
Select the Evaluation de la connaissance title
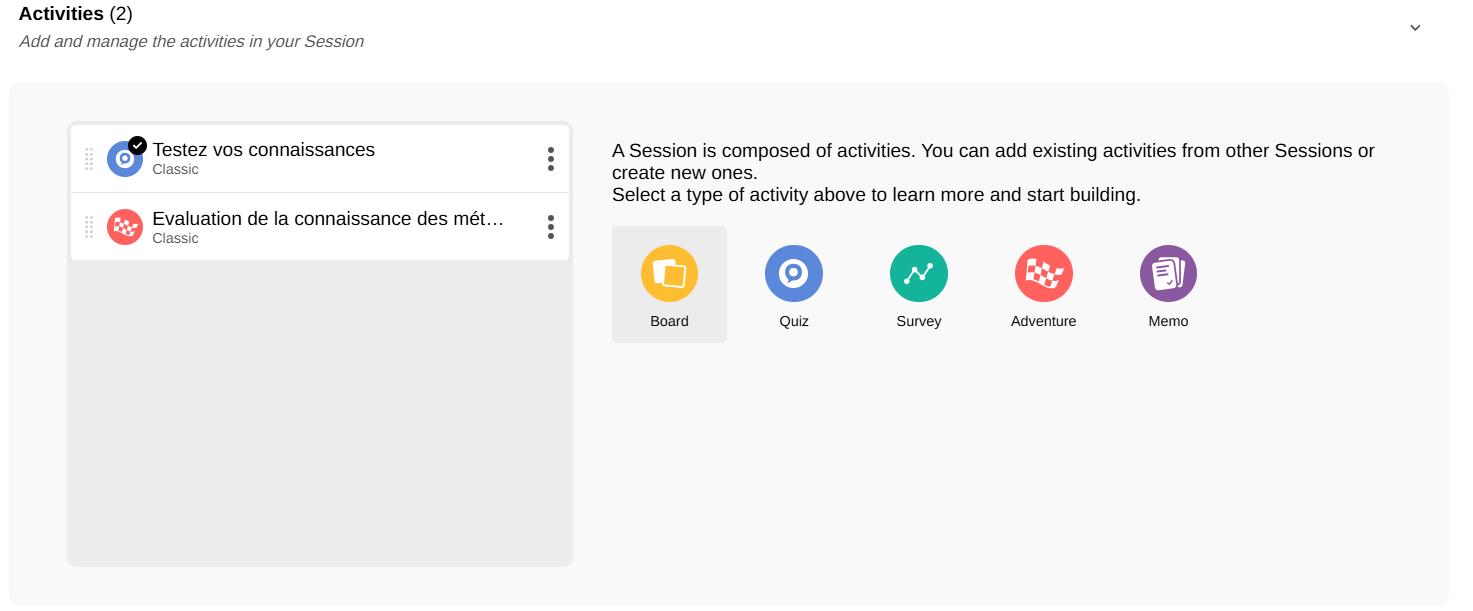(x=327, y=219)
